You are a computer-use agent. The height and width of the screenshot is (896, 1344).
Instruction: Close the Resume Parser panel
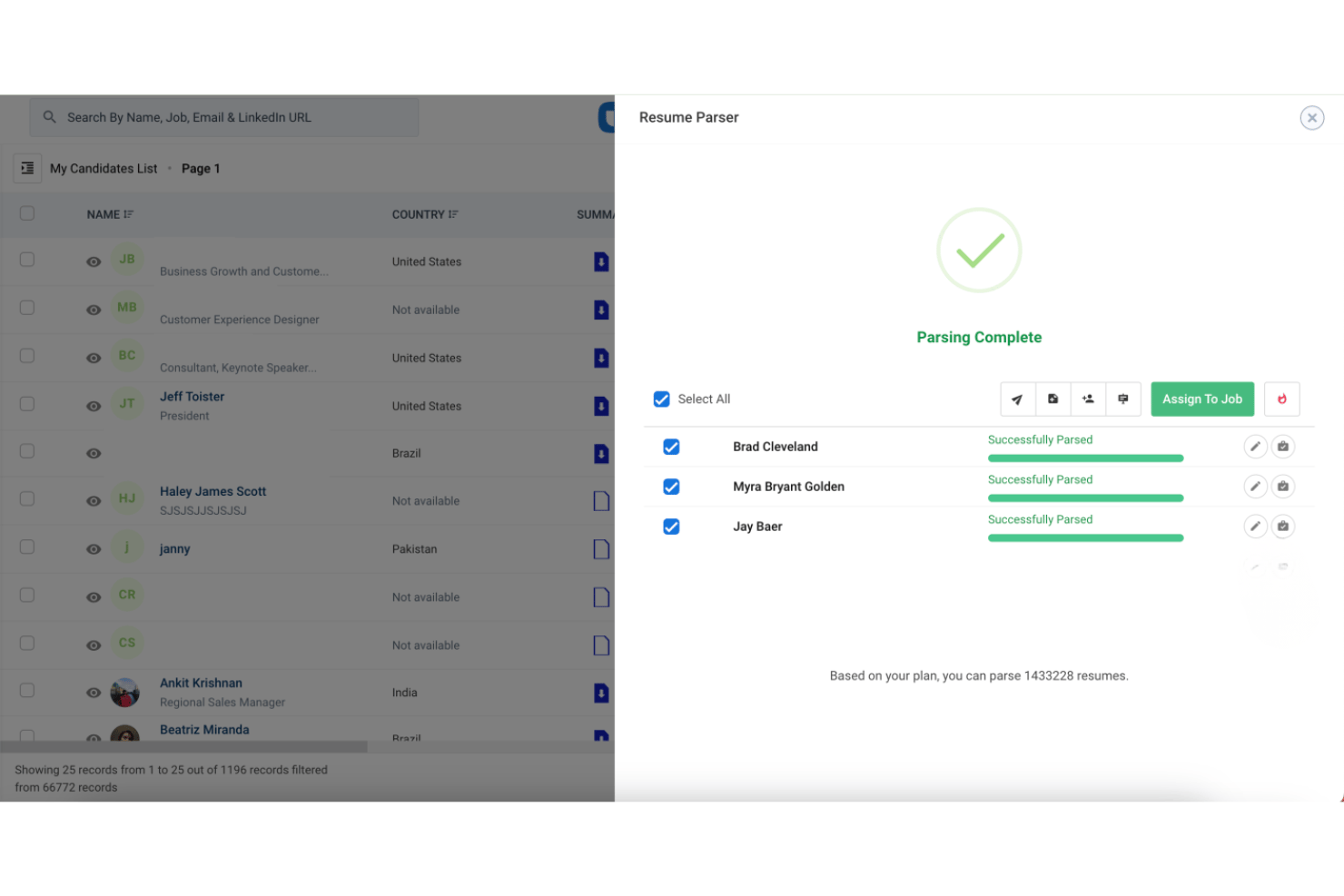1312,118
